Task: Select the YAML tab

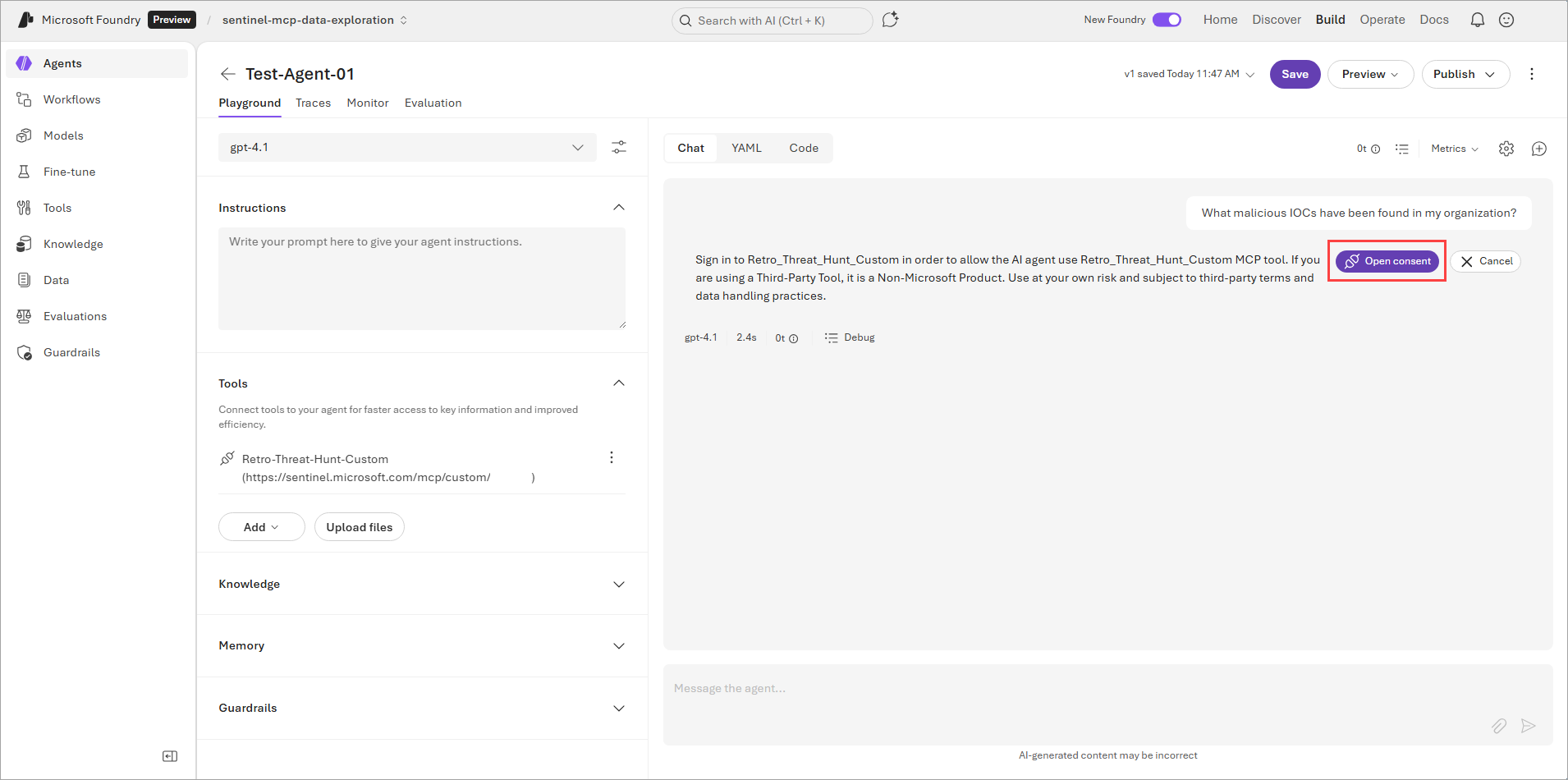Action: (x=747, y=148)
